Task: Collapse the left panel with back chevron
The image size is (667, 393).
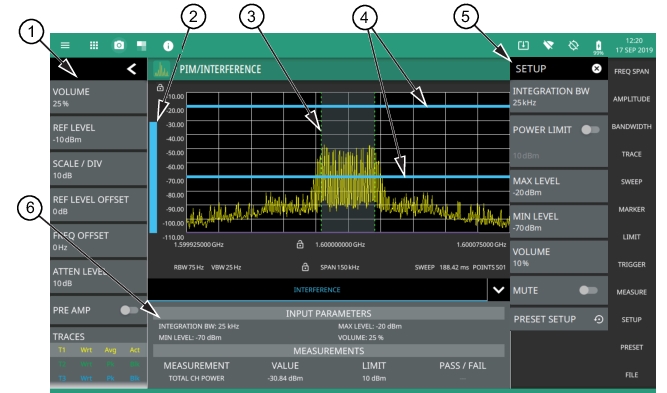Action: click(x=131, y=69)
